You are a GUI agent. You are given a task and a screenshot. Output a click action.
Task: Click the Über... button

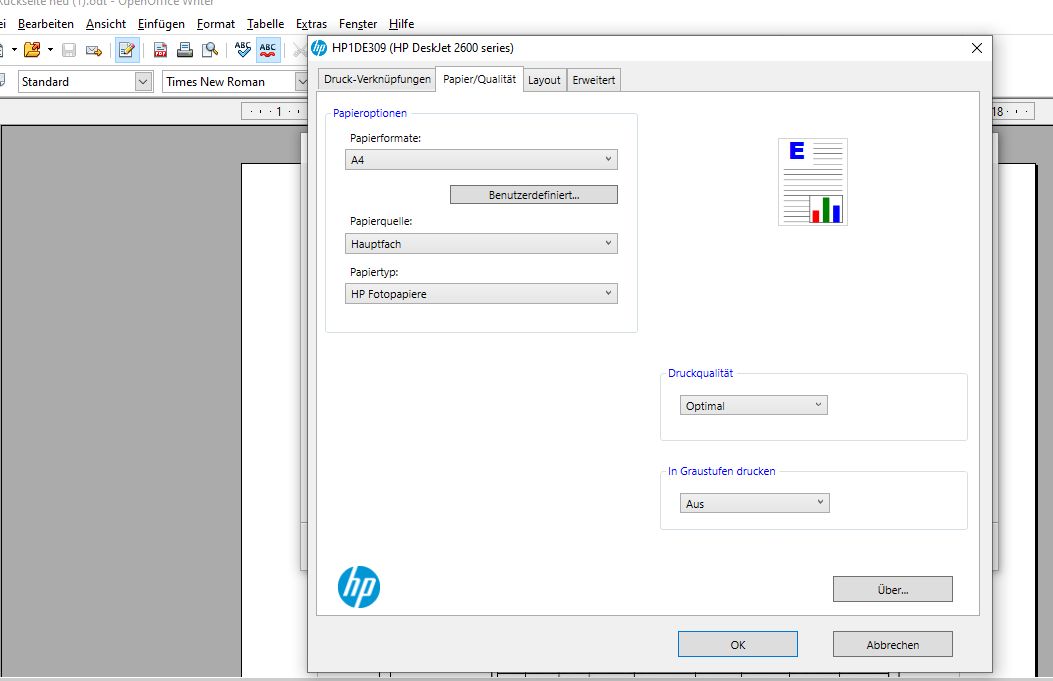click(892, 590)
